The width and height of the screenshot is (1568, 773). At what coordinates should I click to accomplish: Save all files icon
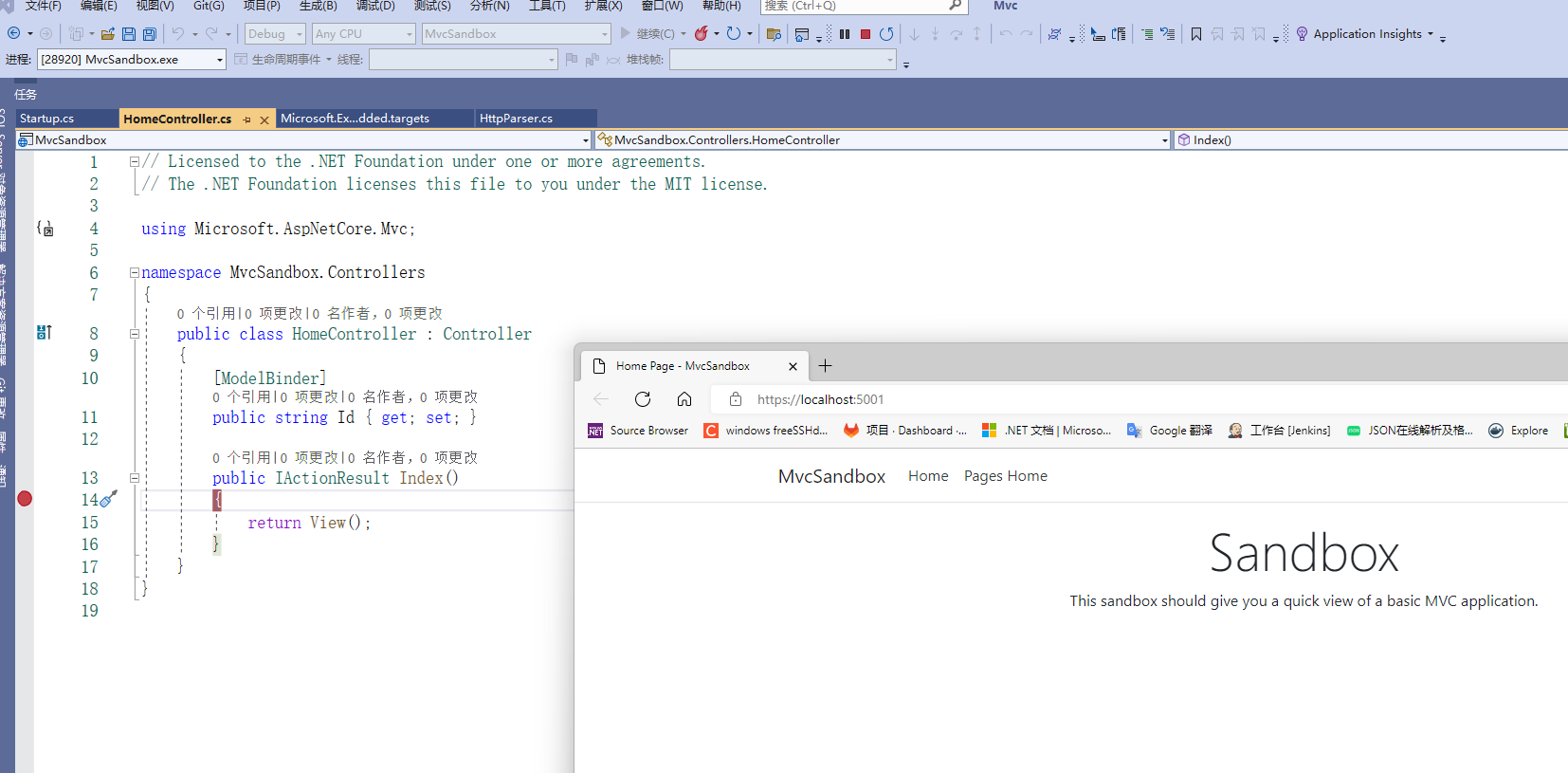[x=149, y=34]
